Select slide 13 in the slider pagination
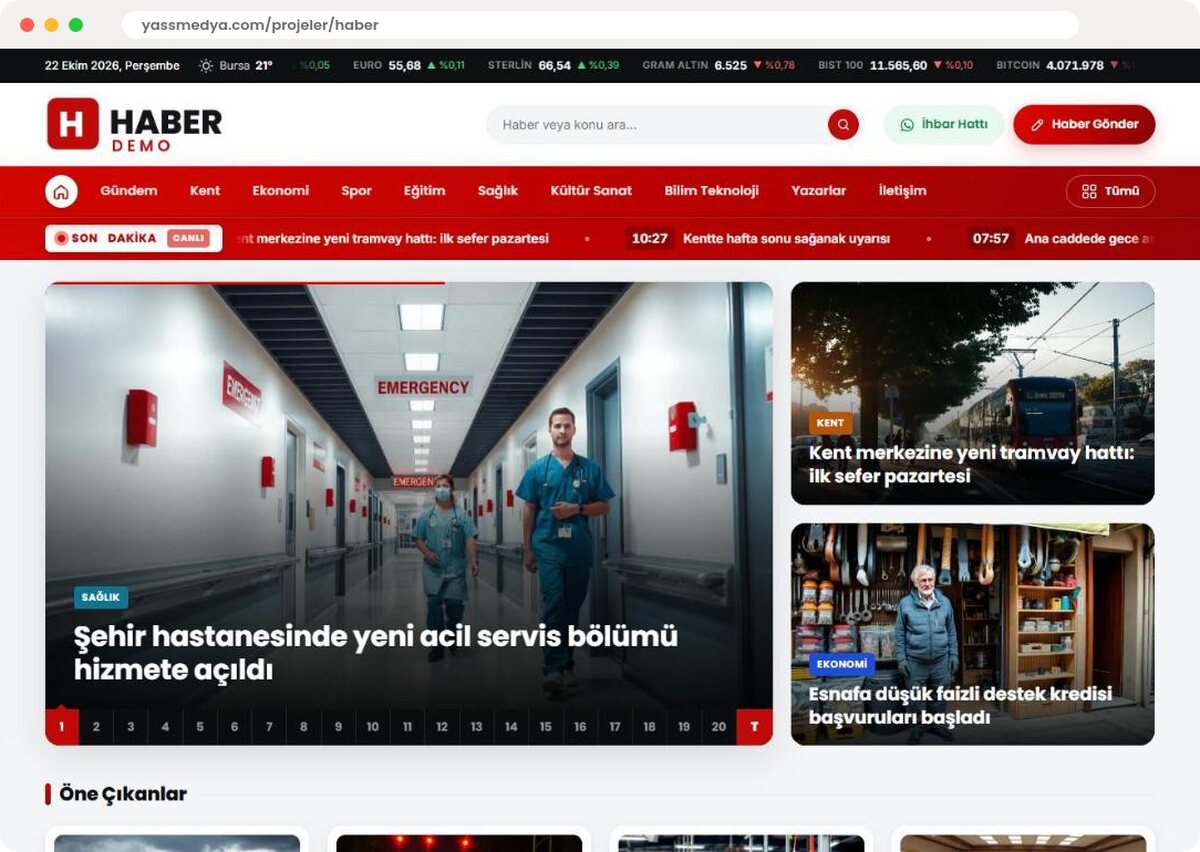This screenshot has width=1200, height=852. click(476, 727)
